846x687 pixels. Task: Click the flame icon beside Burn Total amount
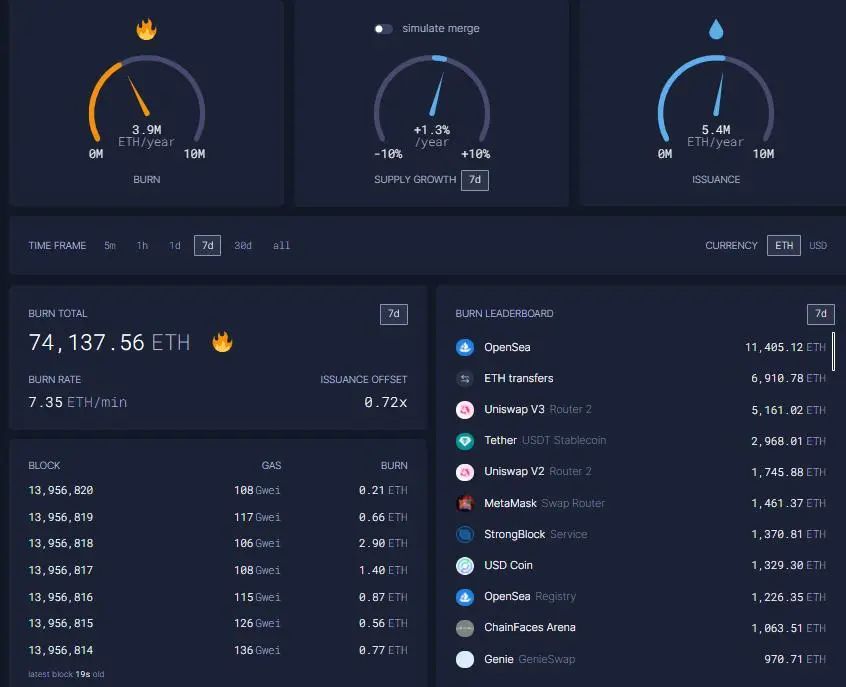(x=222, y=342)
